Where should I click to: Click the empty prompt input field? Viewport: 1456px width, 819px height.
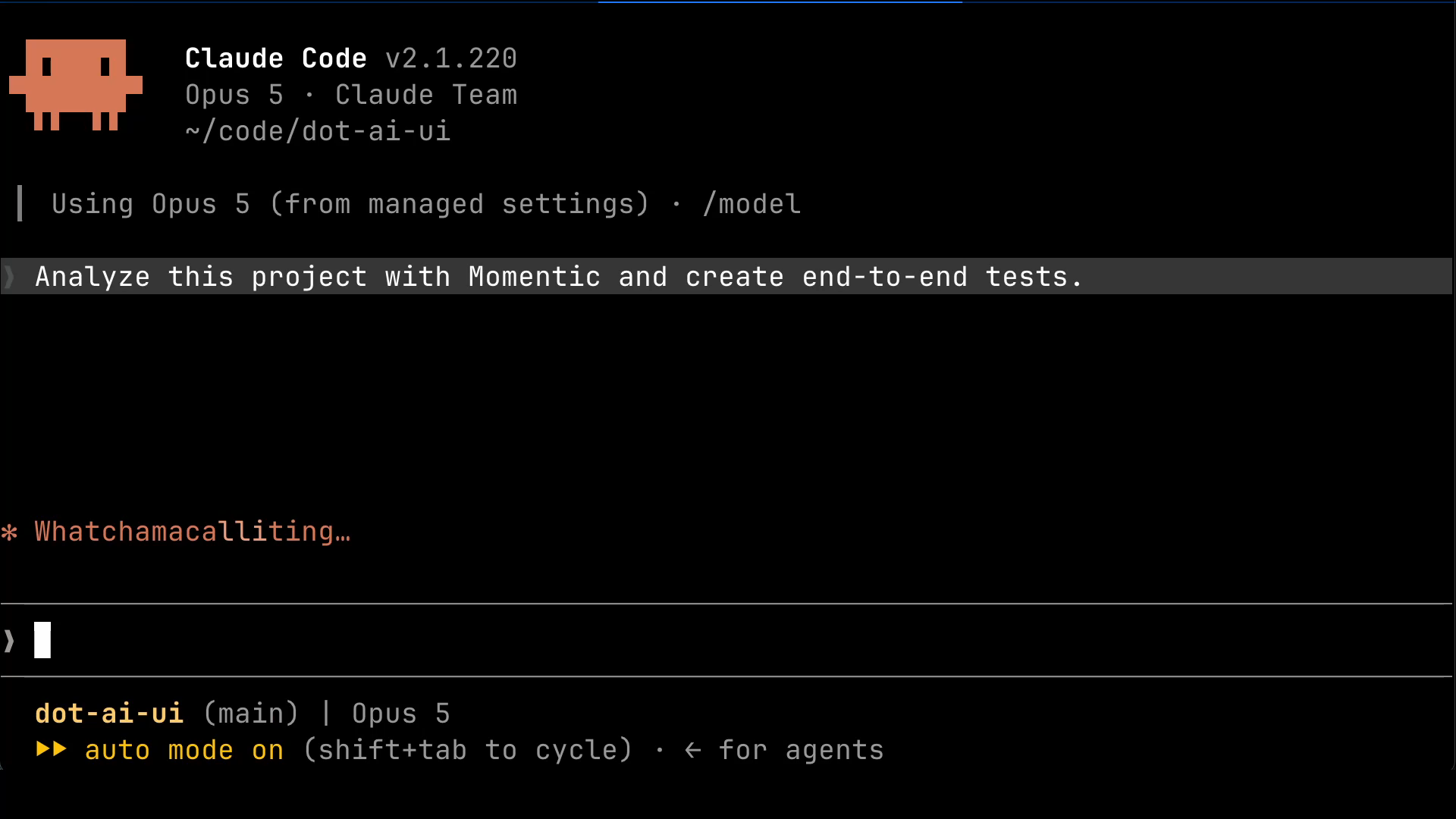(x=726, y=640)
